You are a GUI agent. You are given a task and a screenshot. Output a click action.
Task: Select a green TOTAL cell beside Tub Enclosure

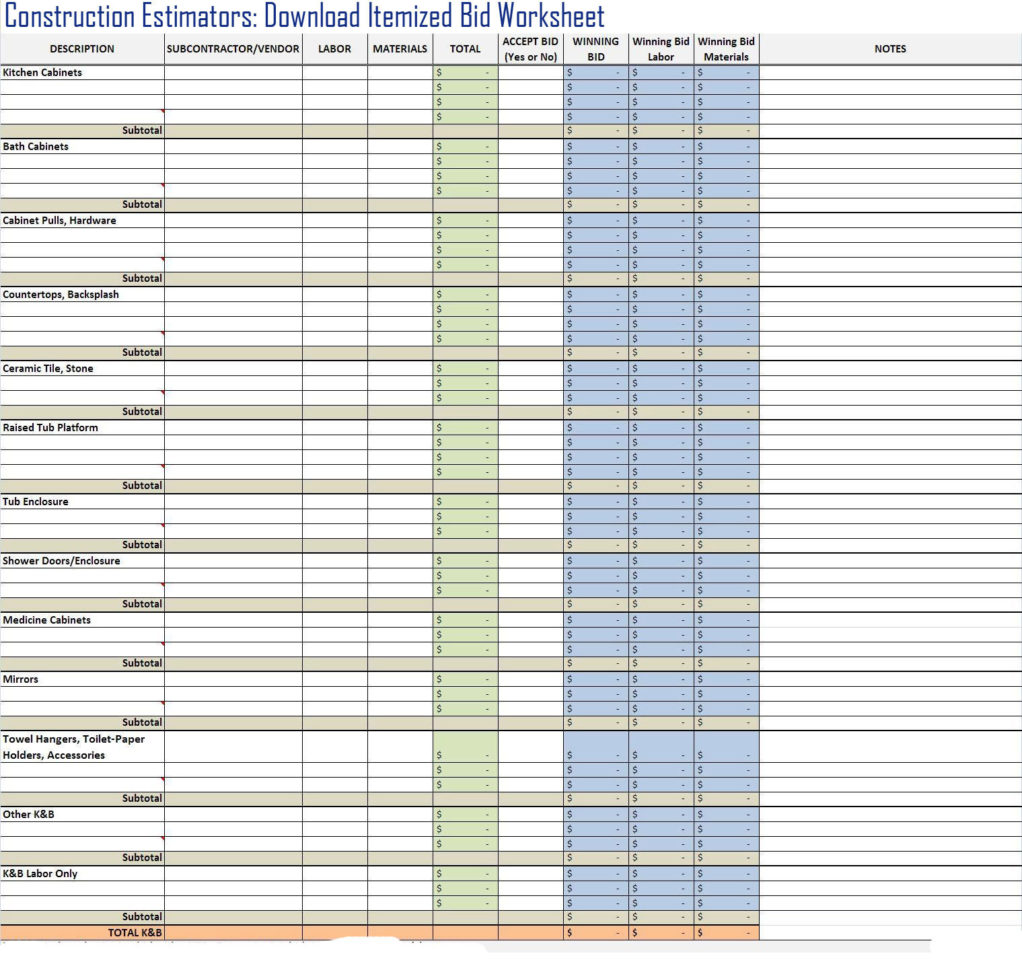coord(465,502)
